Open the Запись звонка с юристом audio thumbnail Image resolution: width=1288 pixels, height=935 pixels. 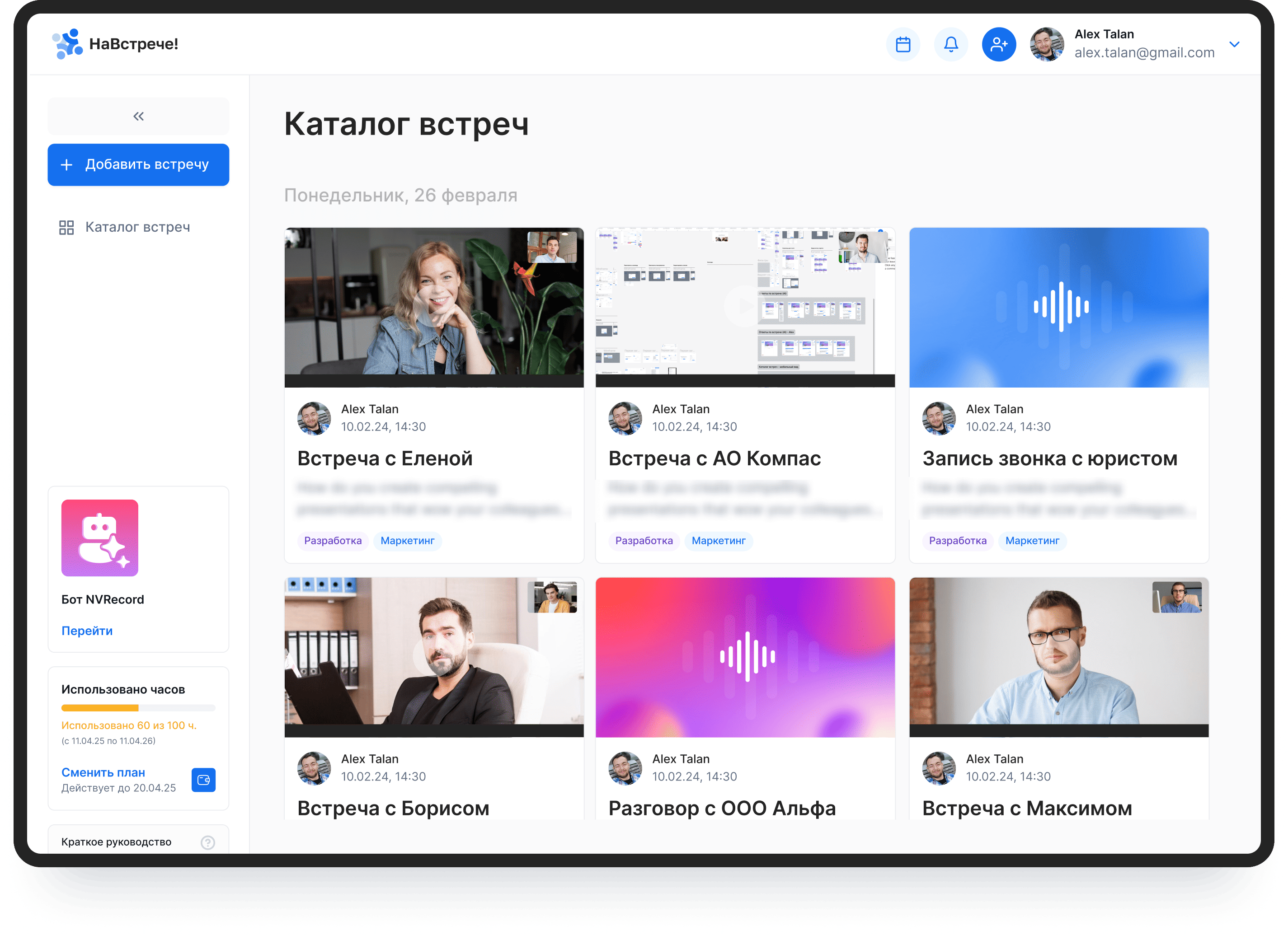[x=1058, y=307]
